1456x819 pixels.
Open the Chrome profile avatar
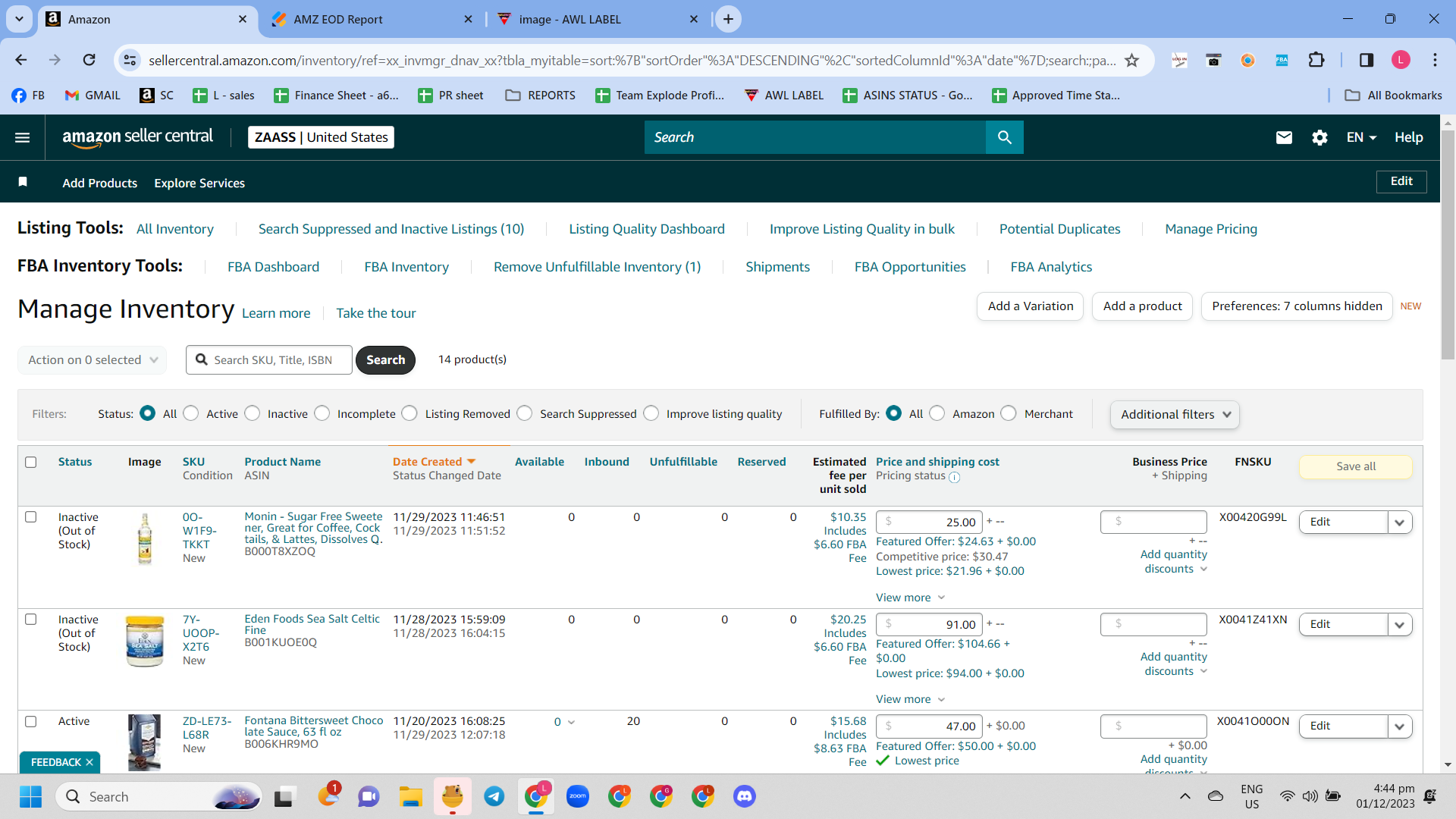click(1401, 60)
